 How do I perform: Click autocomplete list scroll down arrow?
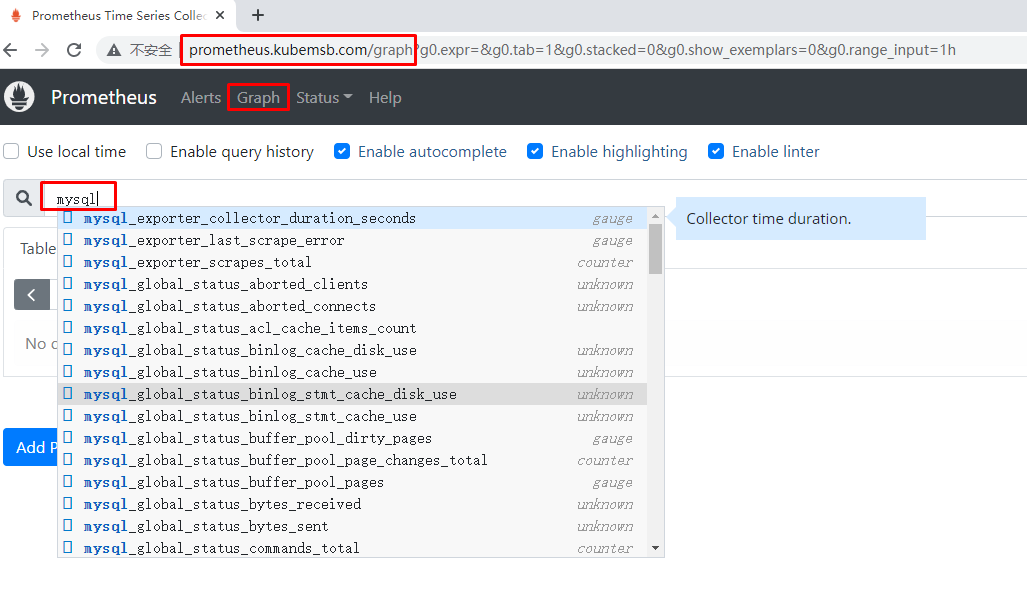pos(655,548)
